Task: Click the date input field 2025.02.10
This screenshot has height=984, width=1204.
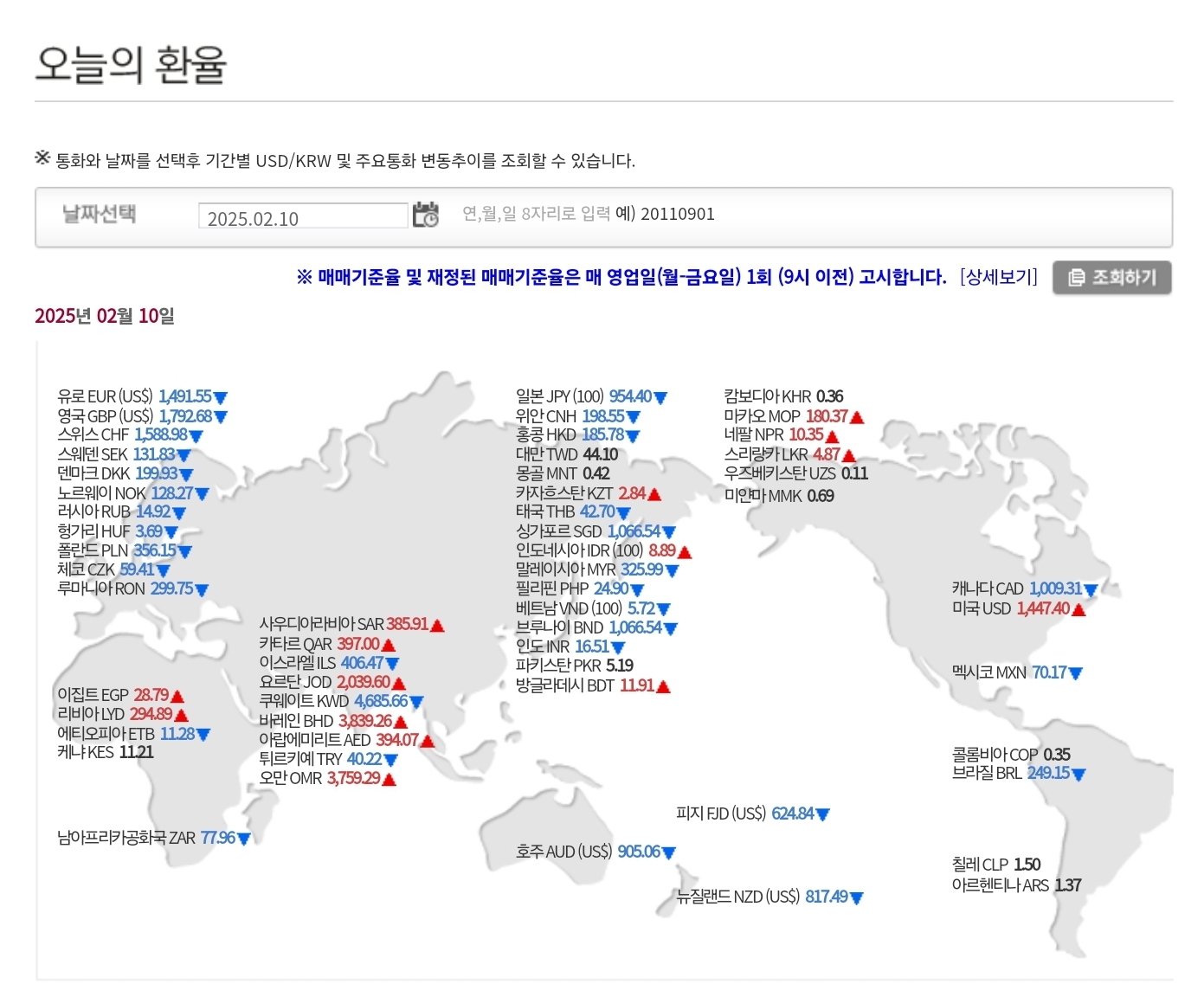Action: (303, 215)
